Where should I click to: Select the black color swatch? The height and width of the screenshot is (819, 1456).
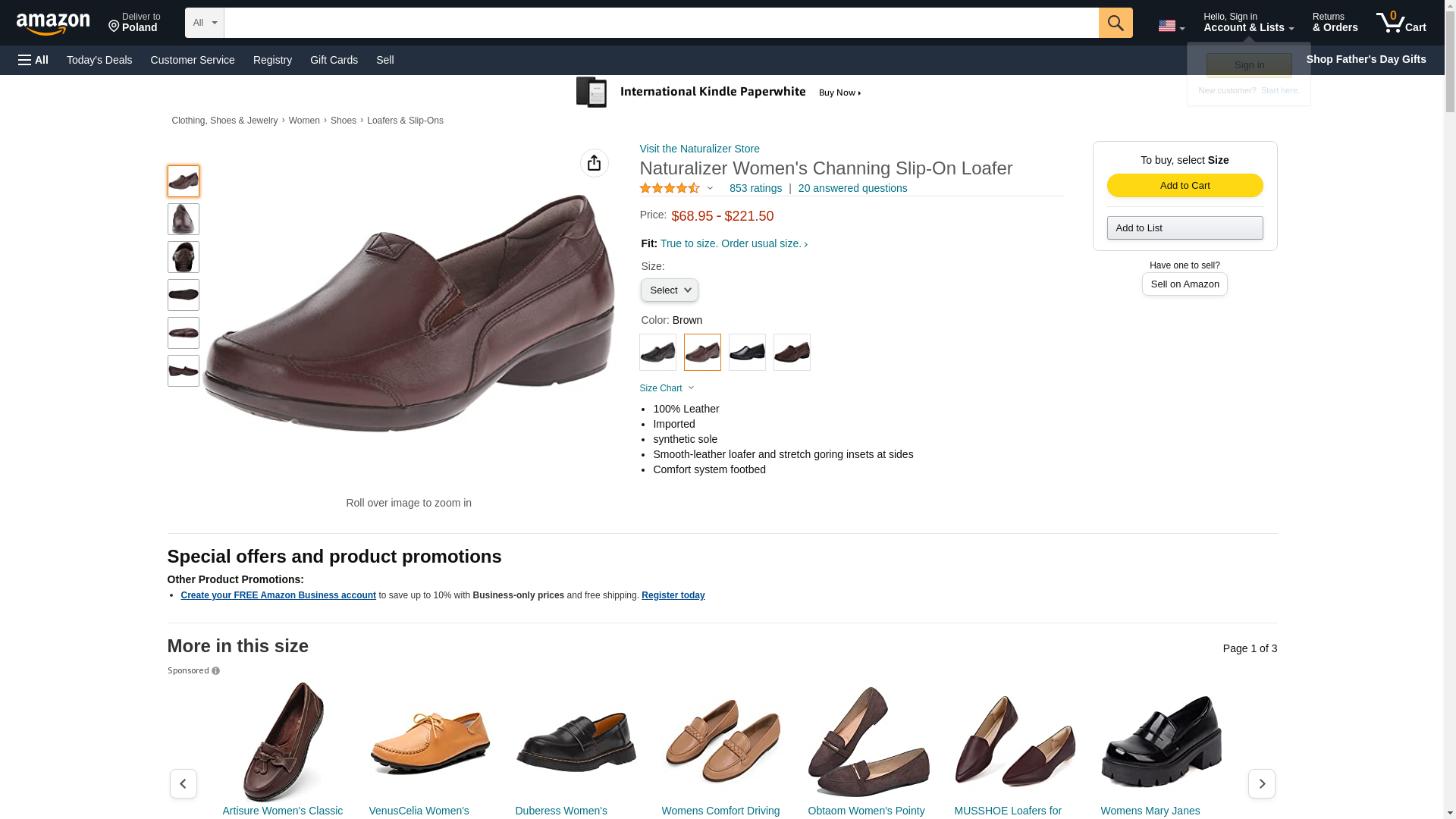(x=657, y=353)
